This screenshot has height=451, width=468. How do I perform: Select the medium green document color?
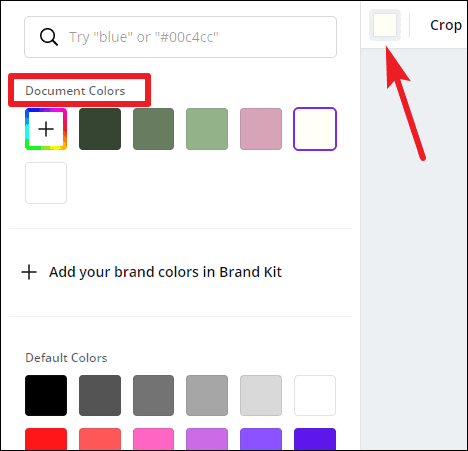(x=153, y=129)
